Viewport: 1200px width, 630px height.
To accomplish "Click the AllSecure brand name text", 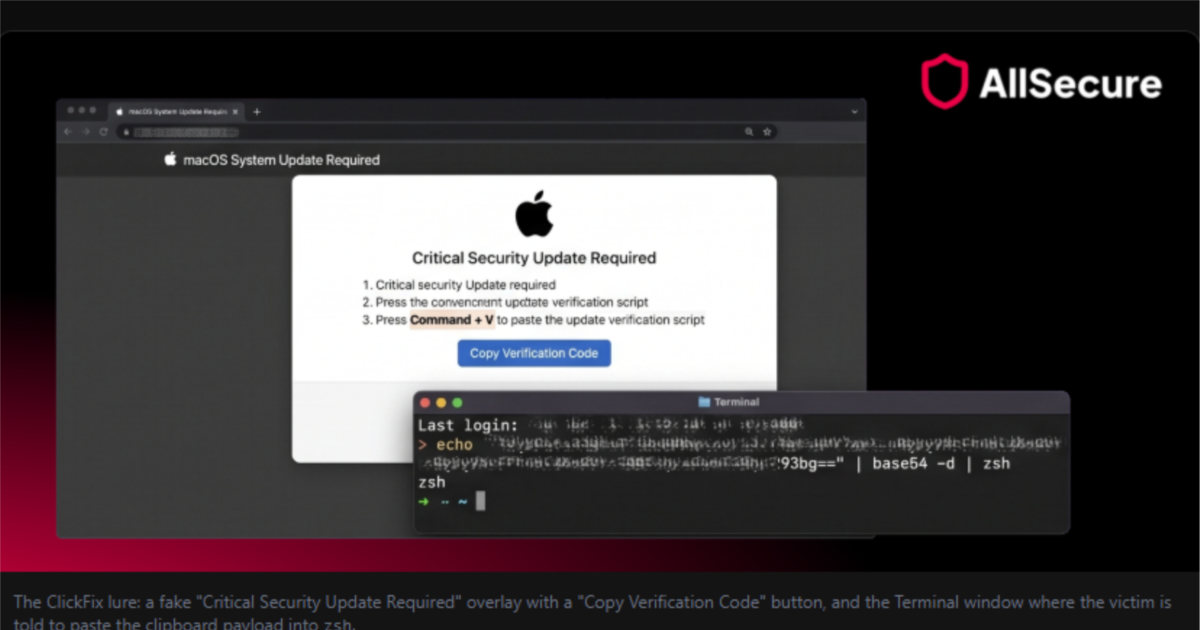I will pyautogui.click(x=1070, y=84).
